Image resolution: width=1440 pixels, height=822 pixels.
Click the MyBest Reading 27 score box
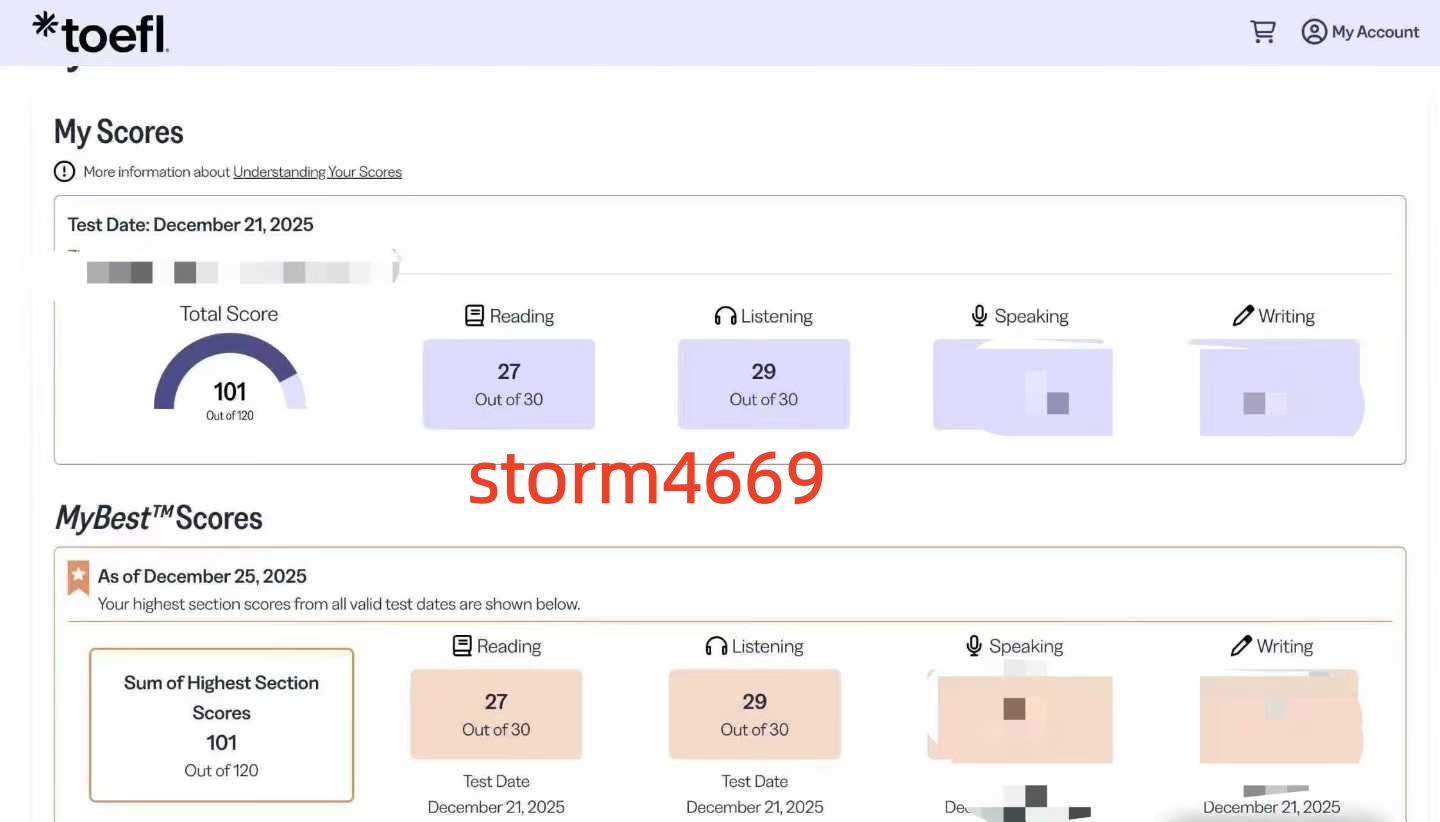pos(496,714)
